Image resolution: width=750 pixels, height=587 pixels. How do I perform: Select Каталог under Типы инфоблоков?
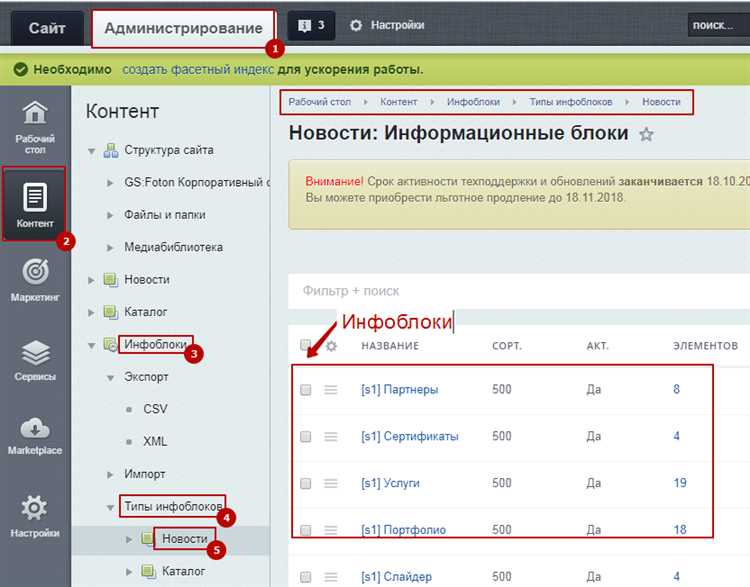click(183, 571)
